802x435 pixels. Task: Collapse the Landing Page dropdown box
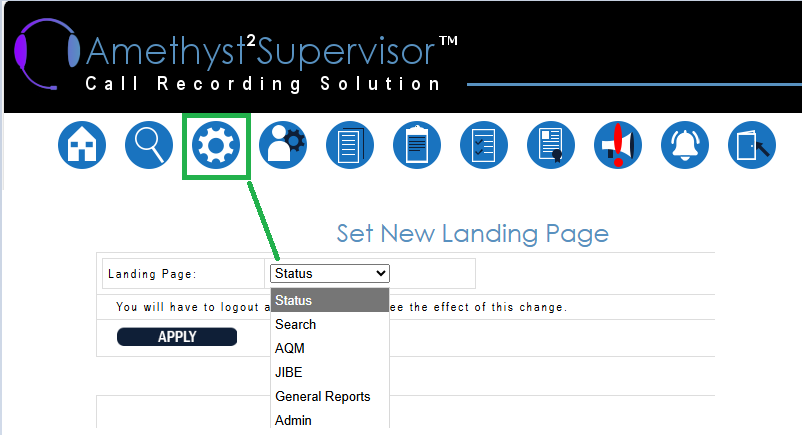[329, 273]
